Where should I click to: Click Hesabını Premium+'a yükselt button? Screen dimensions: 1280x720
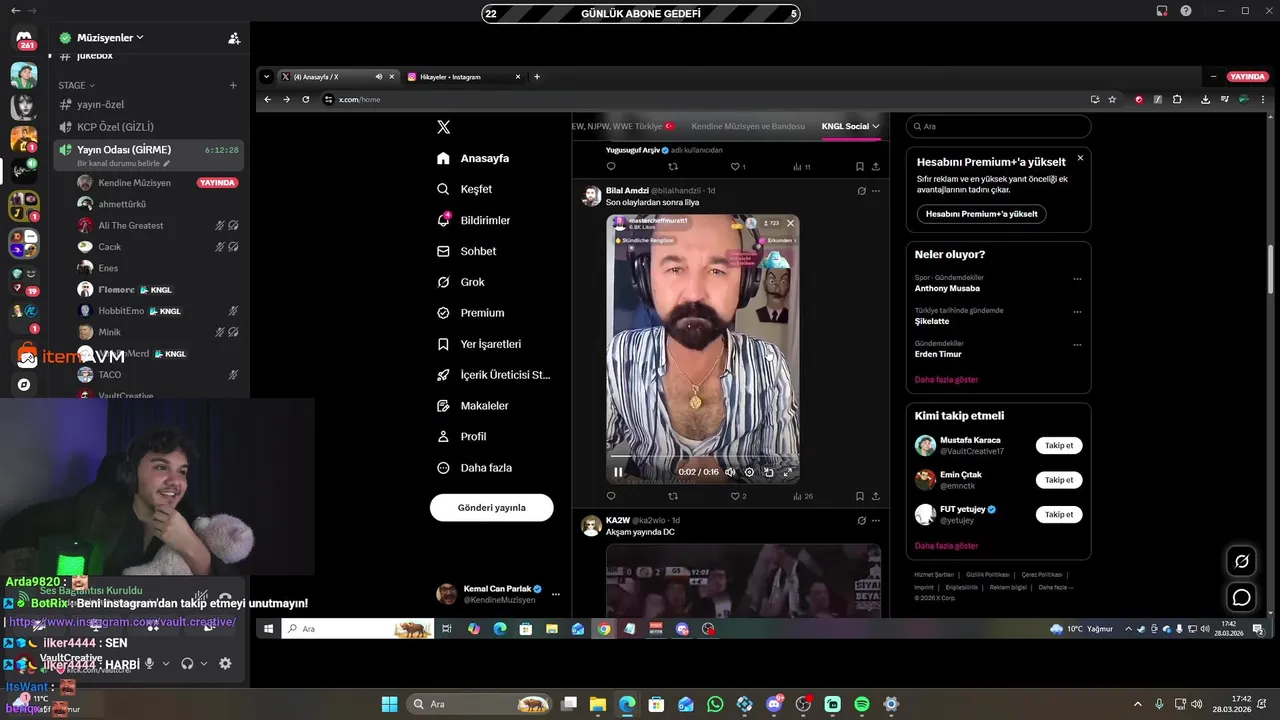[981, 214]
